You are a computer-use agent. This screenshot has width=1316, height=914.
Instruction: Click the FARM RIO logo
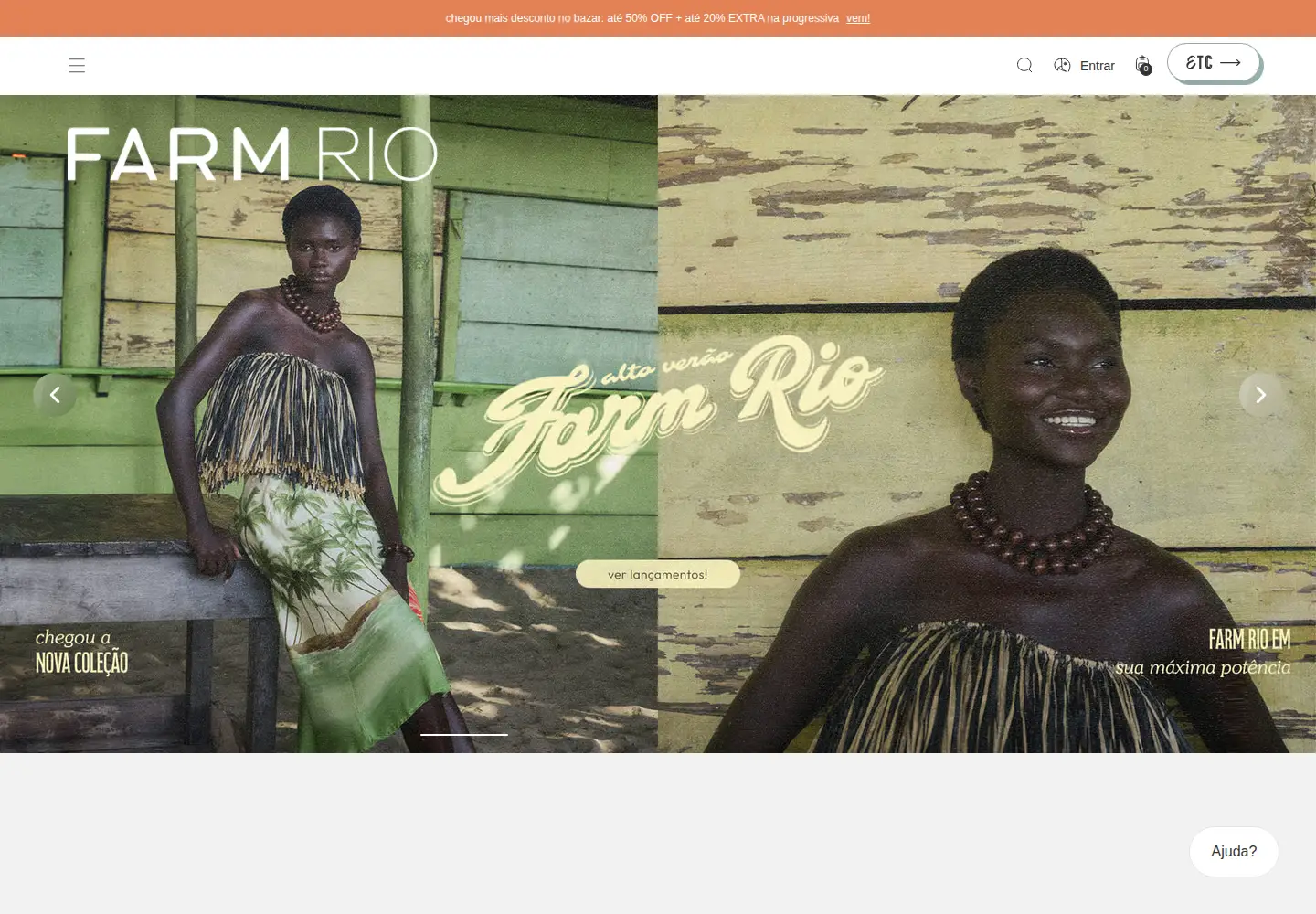252,154
